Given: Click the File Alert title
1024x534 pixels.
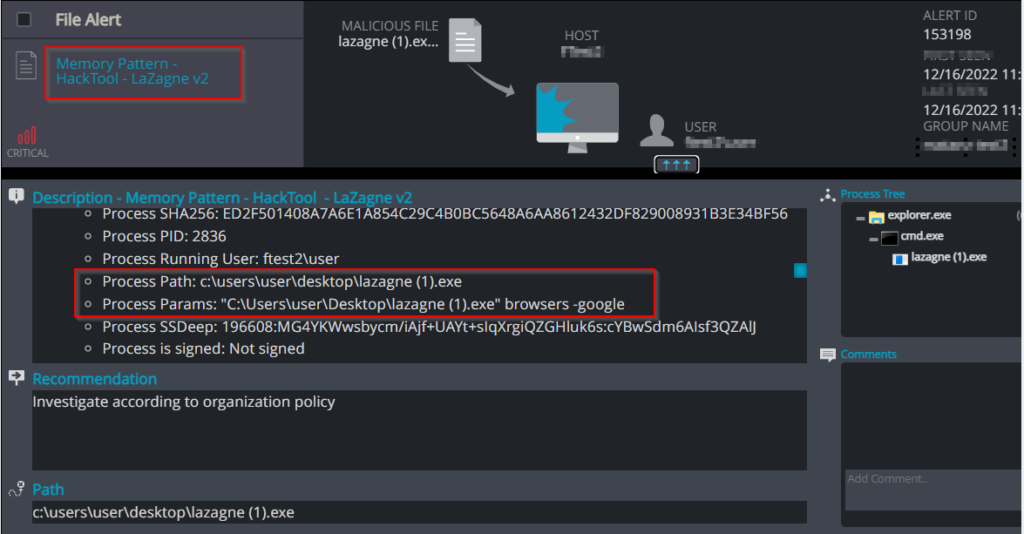Looking at the screenshot, I should 88,20.
